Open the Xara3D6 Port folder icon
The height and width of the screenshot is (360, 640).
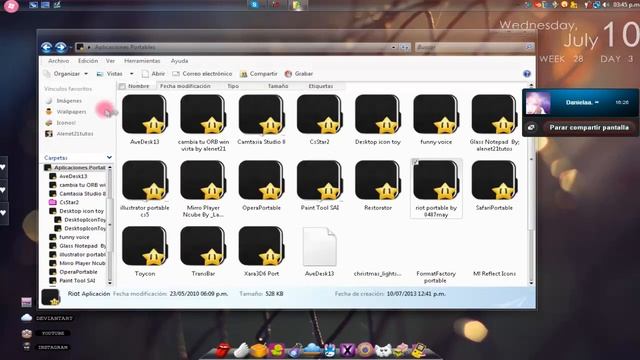[x=261, y=247]
